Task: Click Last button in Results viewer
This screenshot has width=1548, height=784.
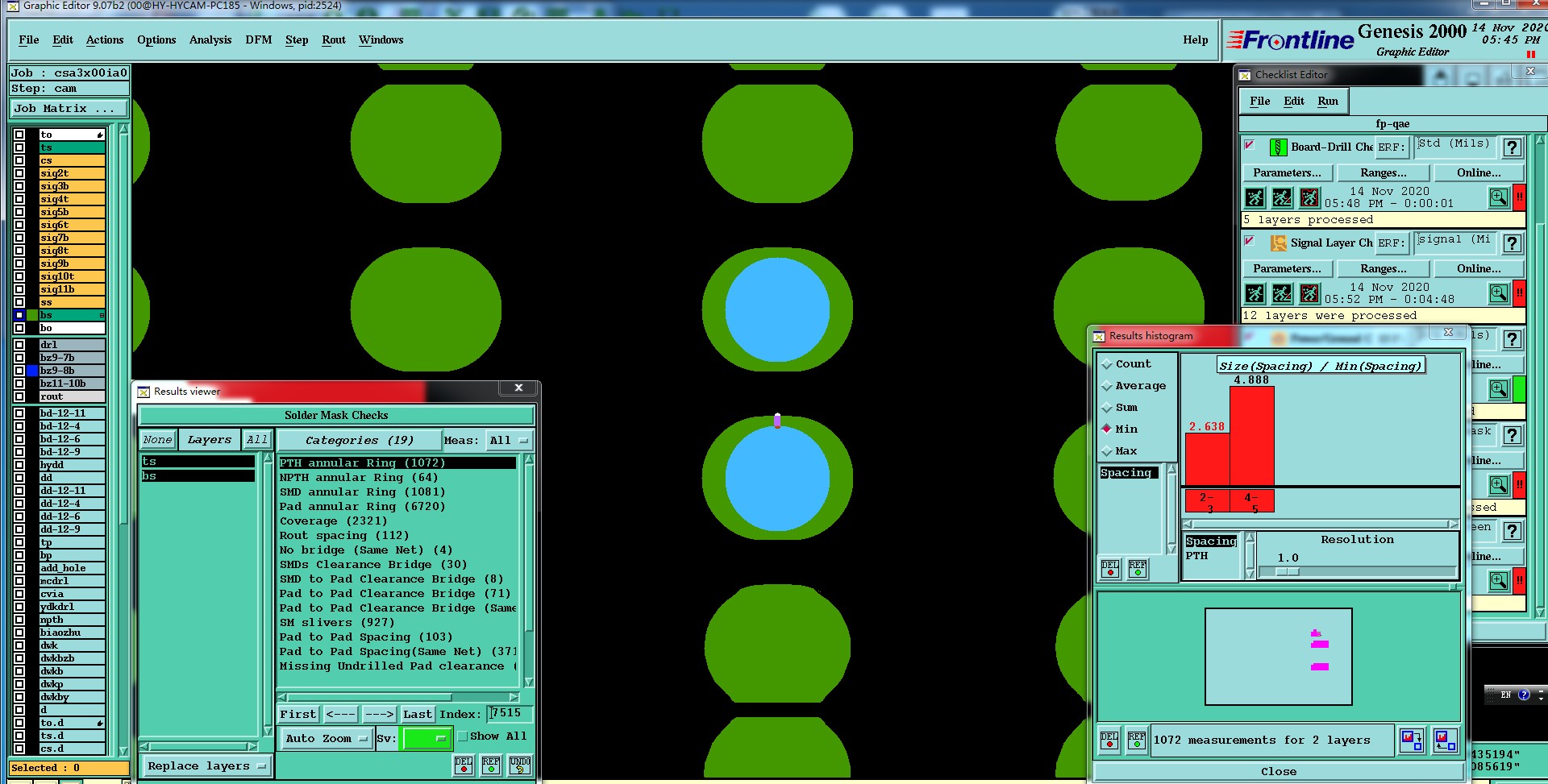Action: tap(418, 714)
